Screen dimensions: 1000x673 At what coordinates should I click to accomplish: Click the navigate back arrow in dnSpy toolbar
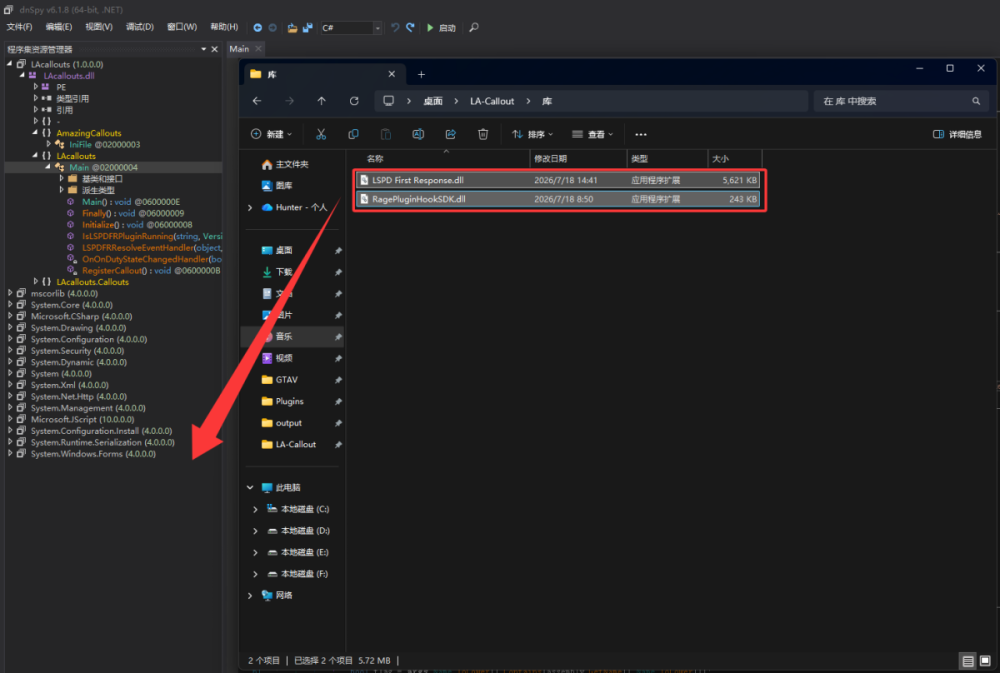tap(257, 27)
